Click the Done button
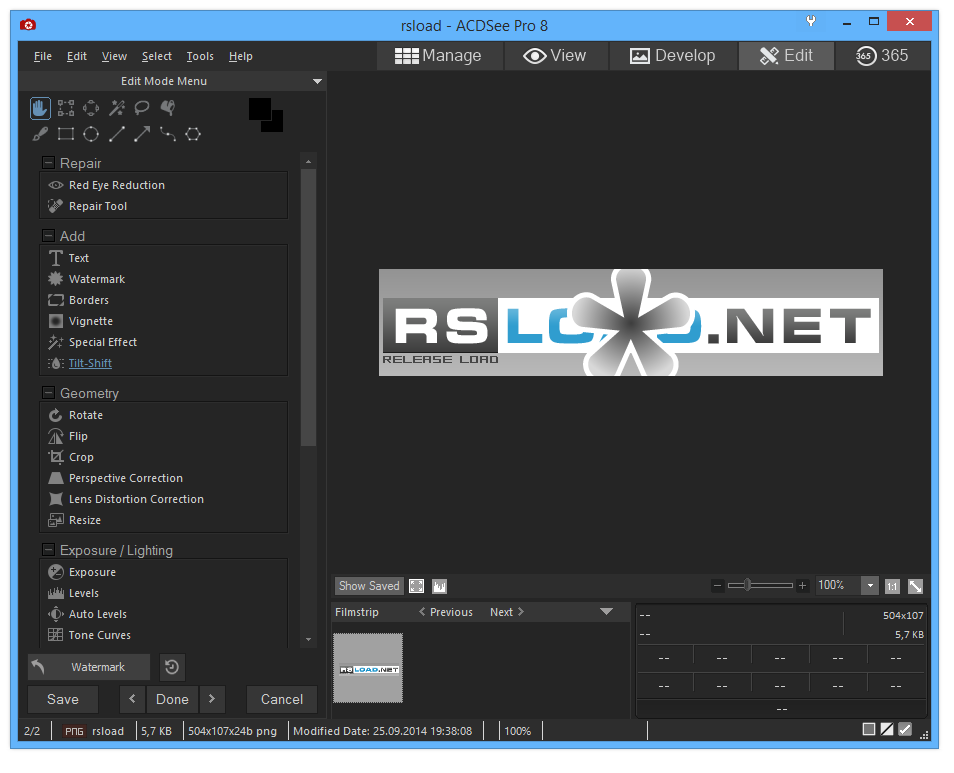Screen dimensions: 954x773 point(172,699)
